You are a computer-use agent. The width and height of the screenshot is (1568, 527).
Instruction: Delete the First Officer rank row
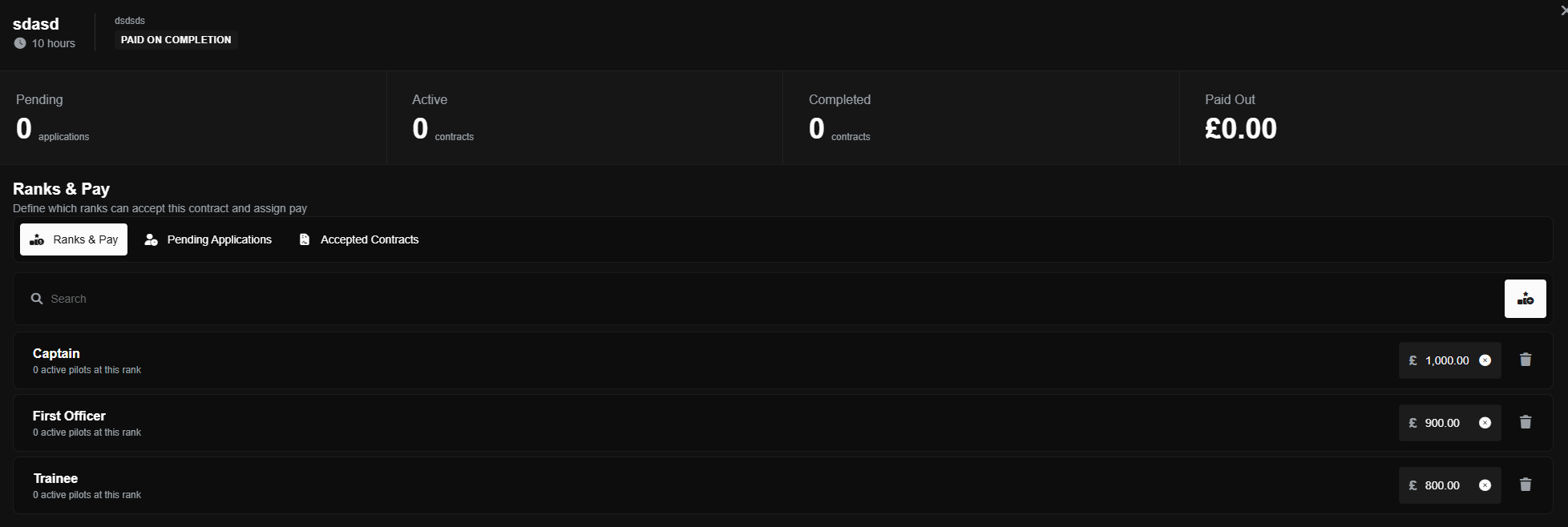coord(1526,423)
